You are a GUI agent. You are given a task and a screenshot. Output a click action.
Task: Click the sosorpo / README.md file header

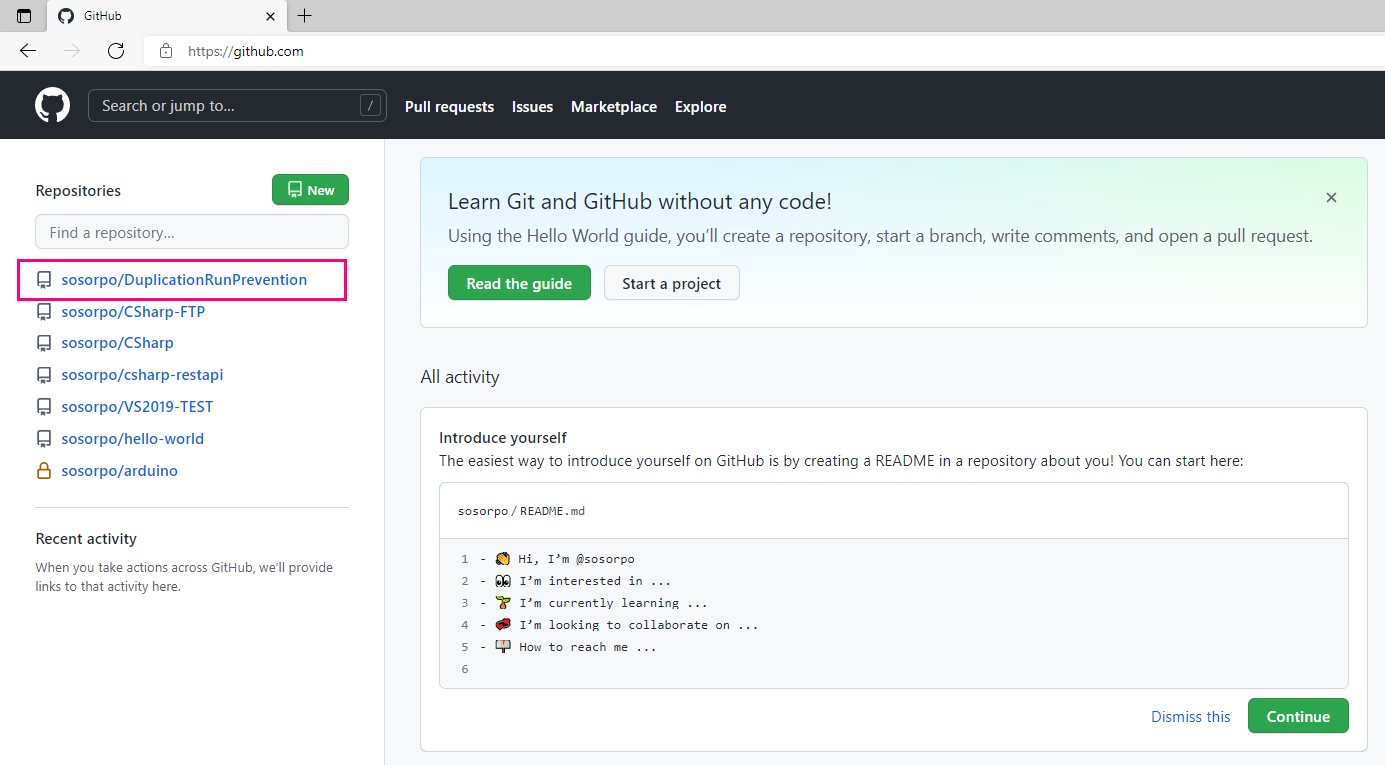[521, 511]
